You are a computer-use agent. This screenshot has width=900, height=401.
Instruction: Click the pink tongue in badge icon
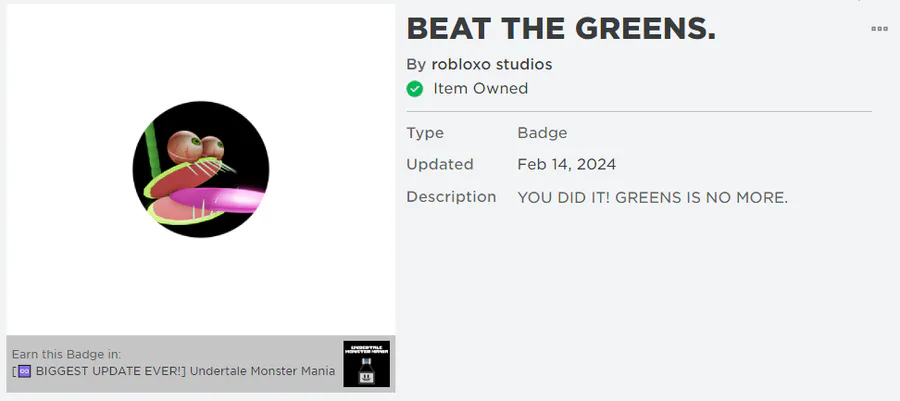[x=217, y=200]
